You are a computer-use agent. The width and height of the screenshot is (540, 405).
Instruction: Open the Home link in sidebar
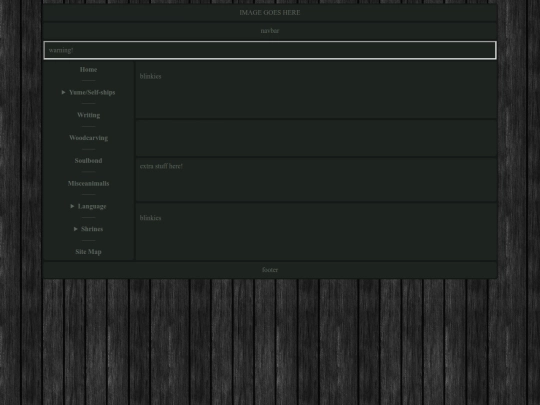pos(88,70)
